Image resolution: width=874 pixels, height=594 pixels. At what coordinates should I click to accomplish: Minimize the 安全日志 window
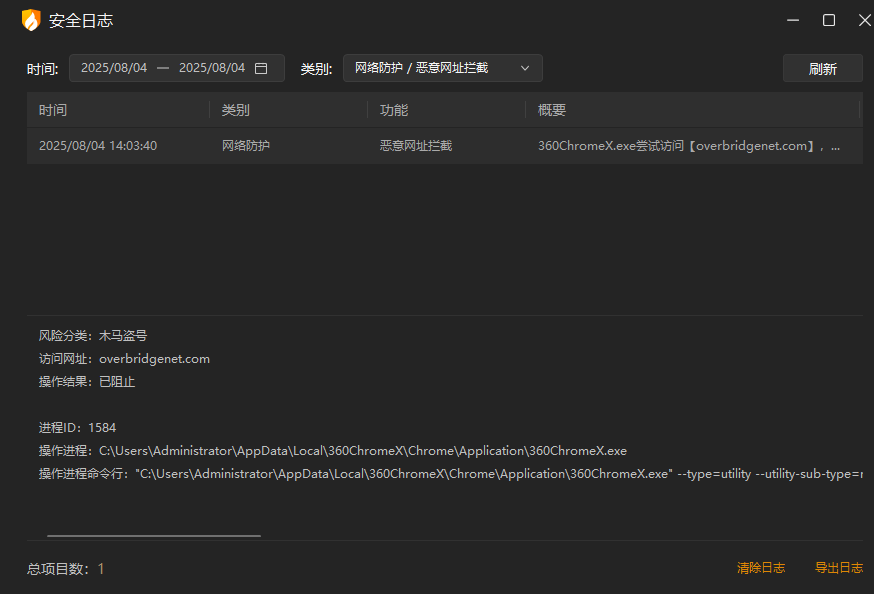[x=793, y=20]
